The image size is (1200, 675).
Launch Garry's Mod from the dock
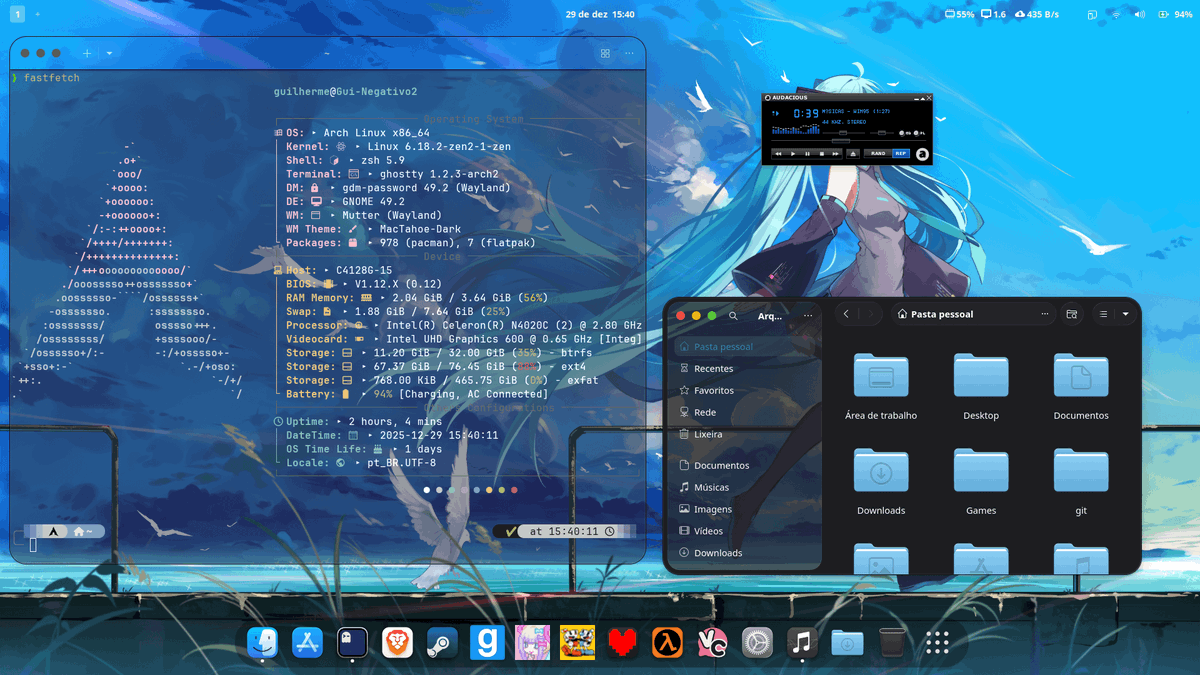click(x=487, y=643)
